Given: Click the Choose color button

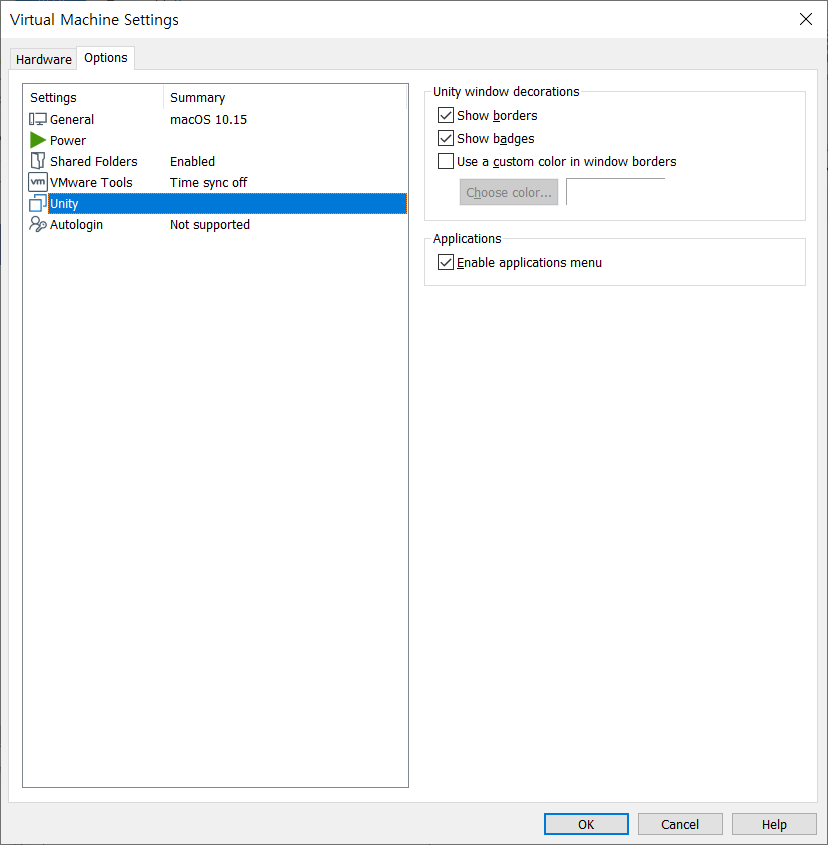Looking at the screenshot, I should (x=509, y=192).
